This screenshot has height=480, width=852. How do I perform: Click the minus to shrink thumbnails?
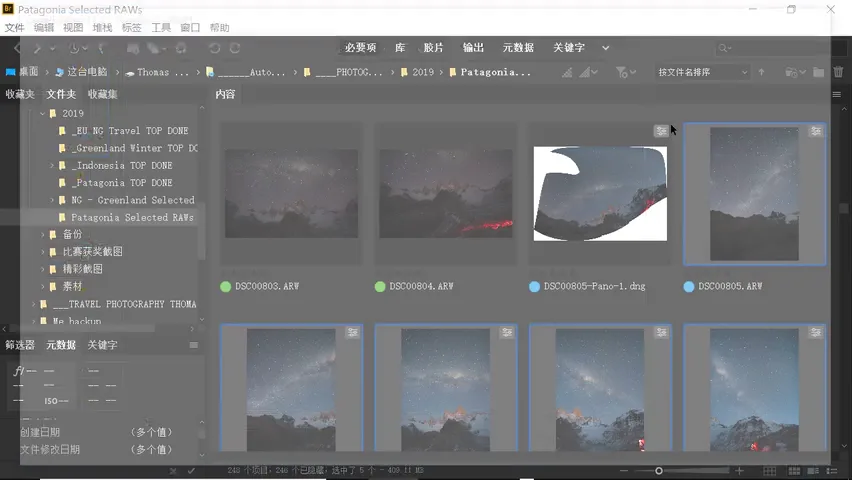[x=624, y=471]
